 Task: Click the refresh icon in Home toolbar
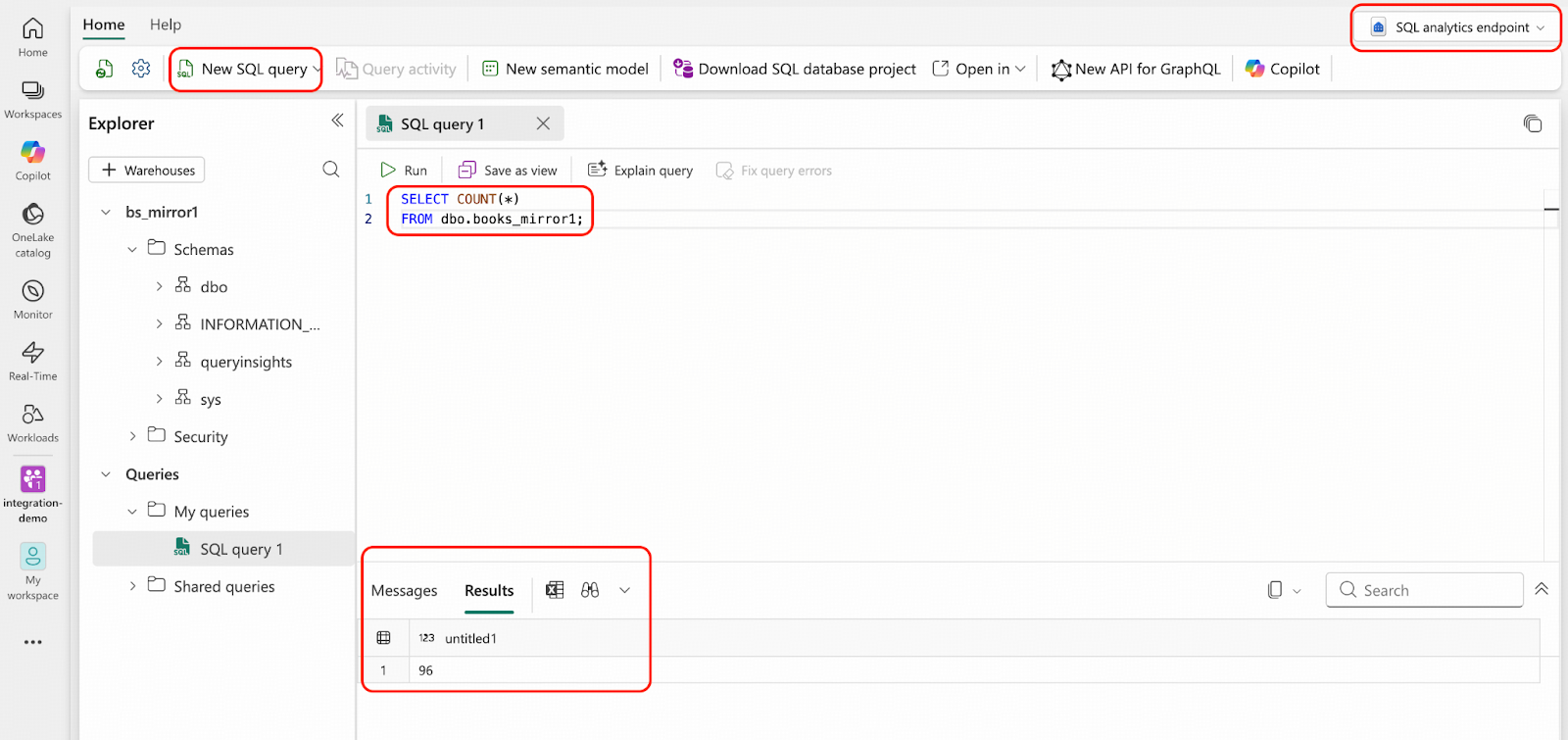tap(105, 69)
